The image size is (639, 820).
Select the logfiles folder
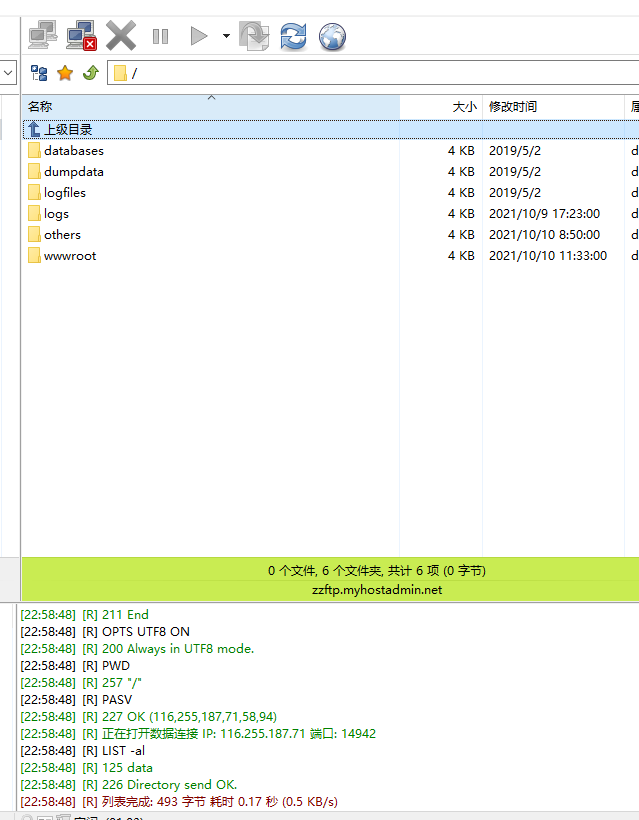[65, 193]
